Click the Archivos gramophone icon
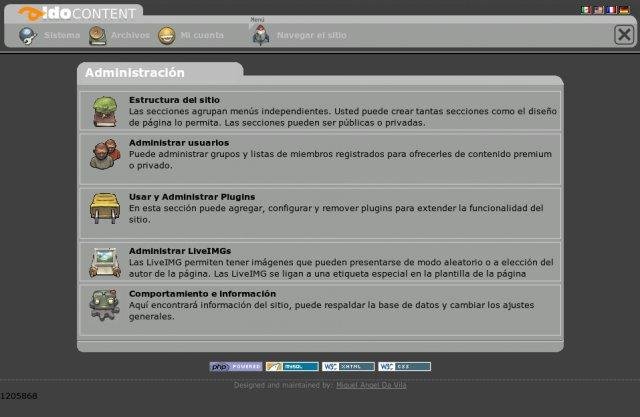This screenshot has height=417, width=640. [98, 35]
